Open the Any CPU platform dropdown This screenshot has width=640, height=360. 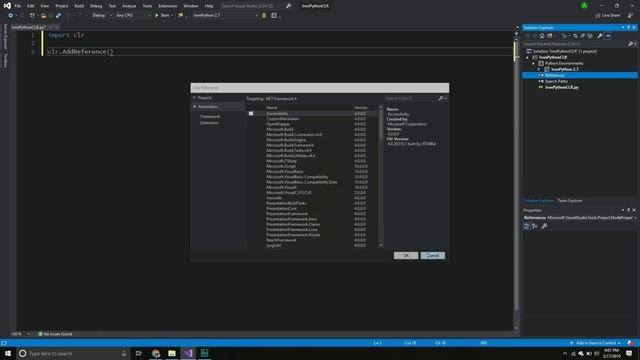(133, 16)
